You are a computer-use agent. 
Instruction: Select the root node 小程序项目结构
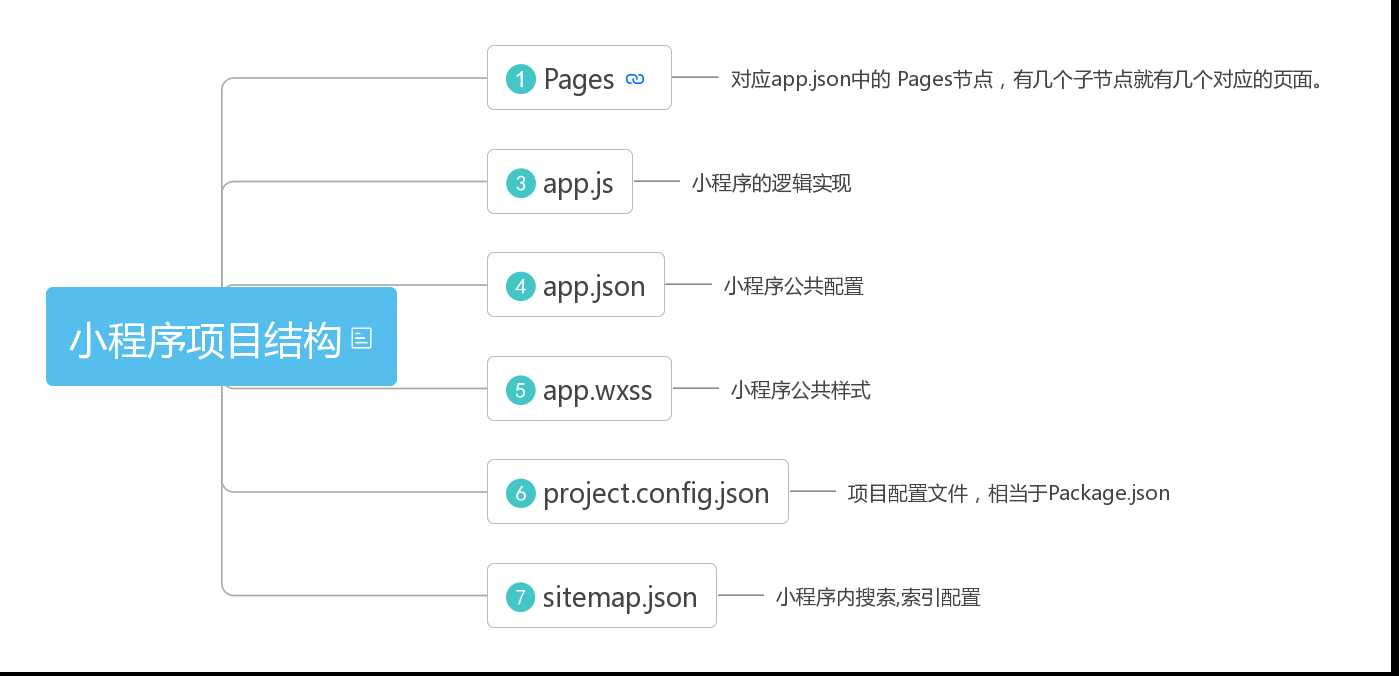pyautogui.click(x=221, y=337)
